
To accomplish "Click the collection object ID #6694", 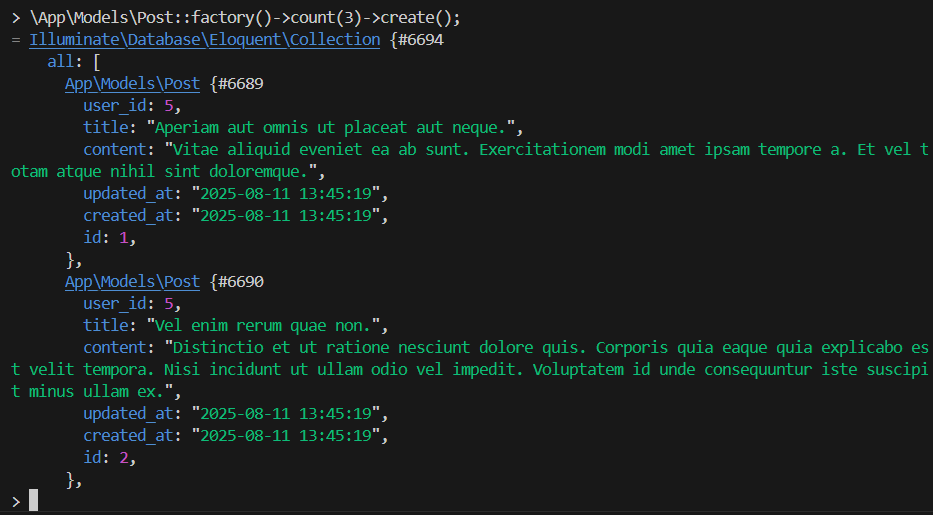I will tap(420, 40).
